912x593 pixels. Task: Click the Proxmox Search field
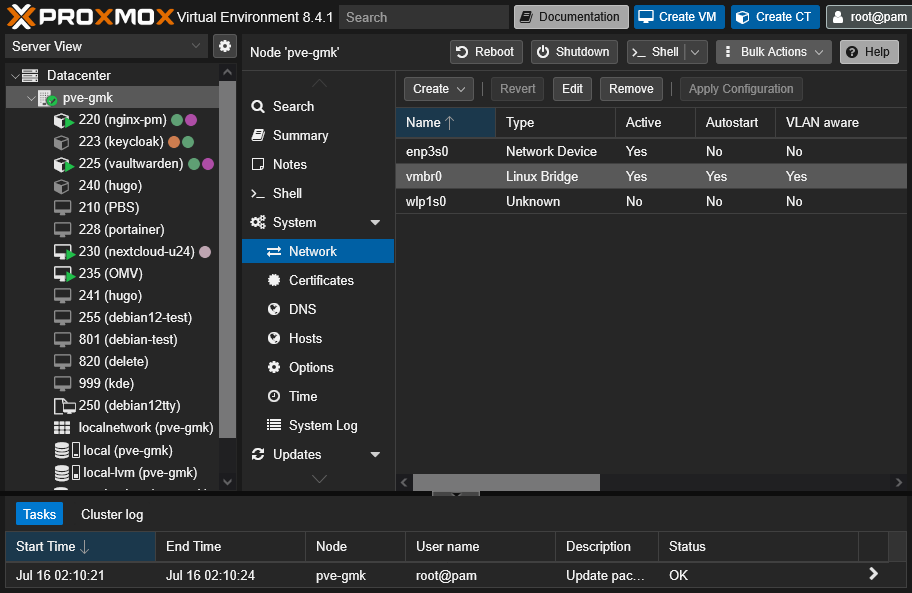pyautogui.click(x=423, y=17)
